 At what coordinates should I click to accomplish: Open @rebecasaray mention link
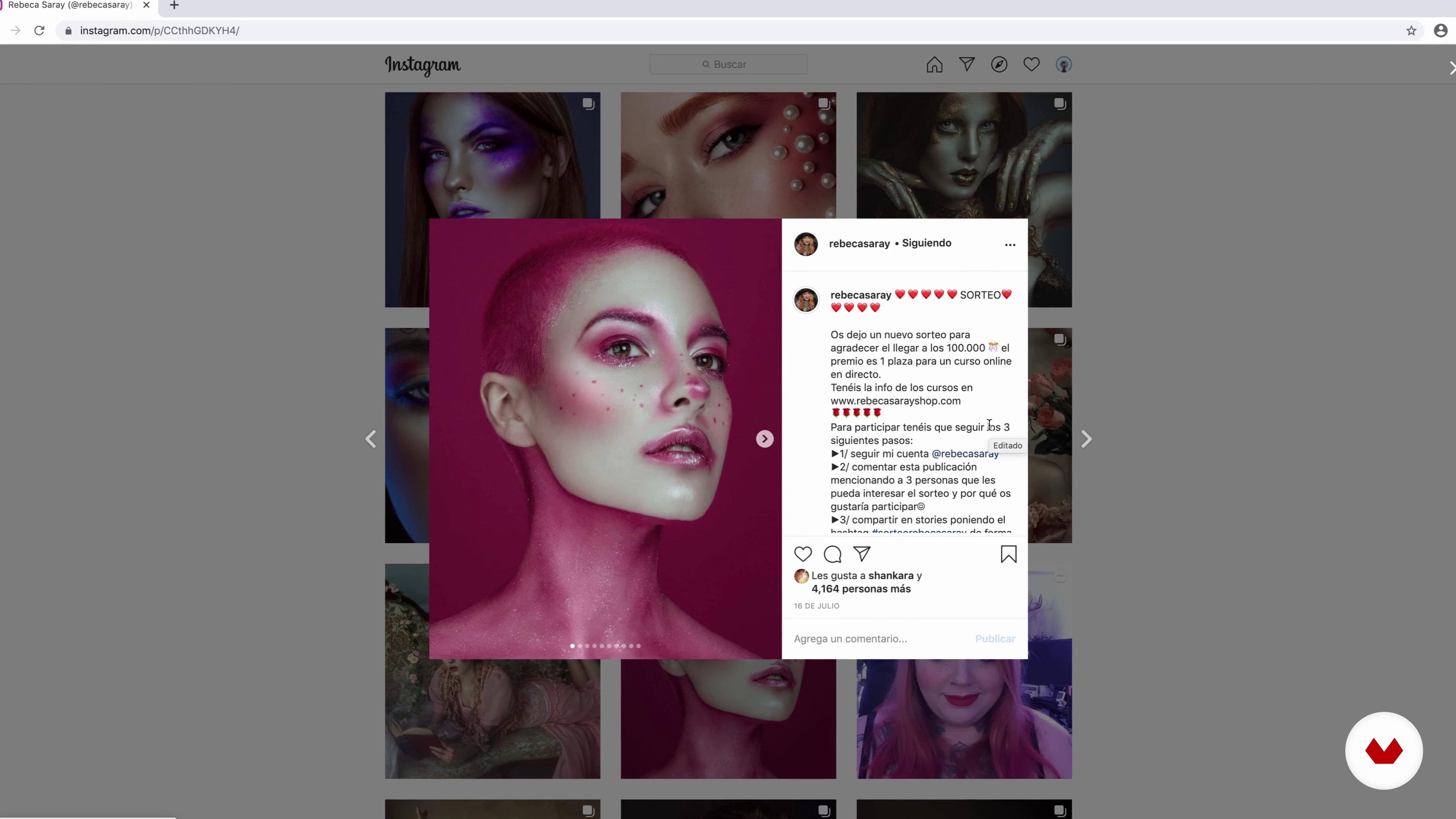click(x=965, y=454)
